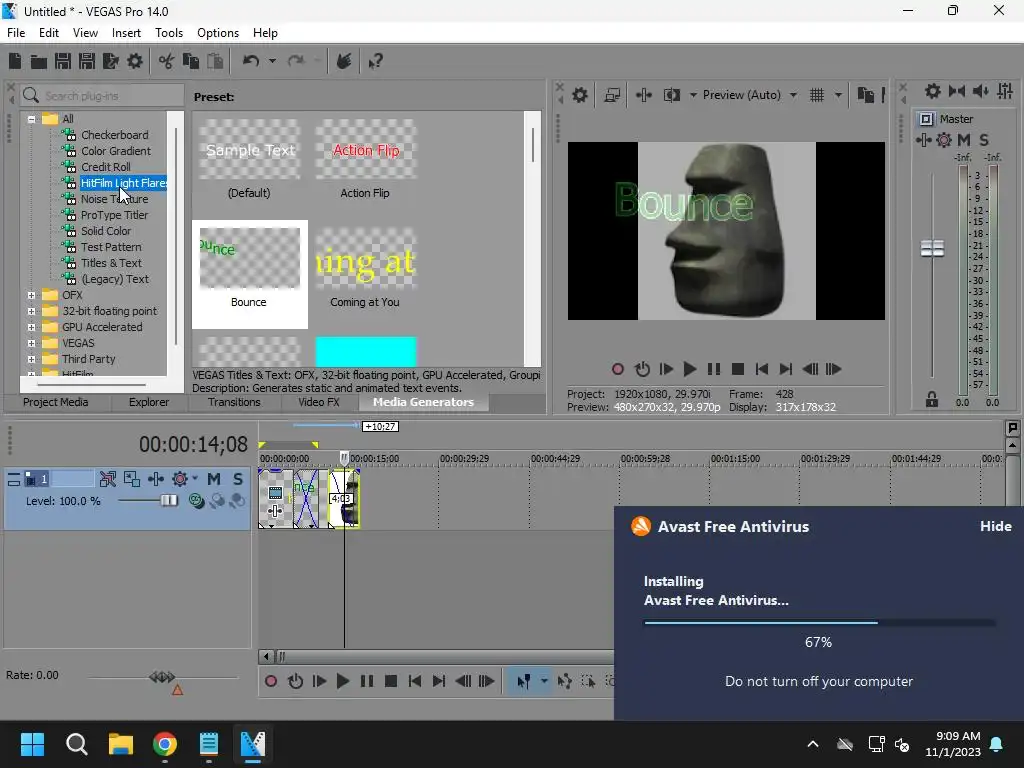
Task: Collapse the All folder in plug-in tree
Action: click(31, 119)
